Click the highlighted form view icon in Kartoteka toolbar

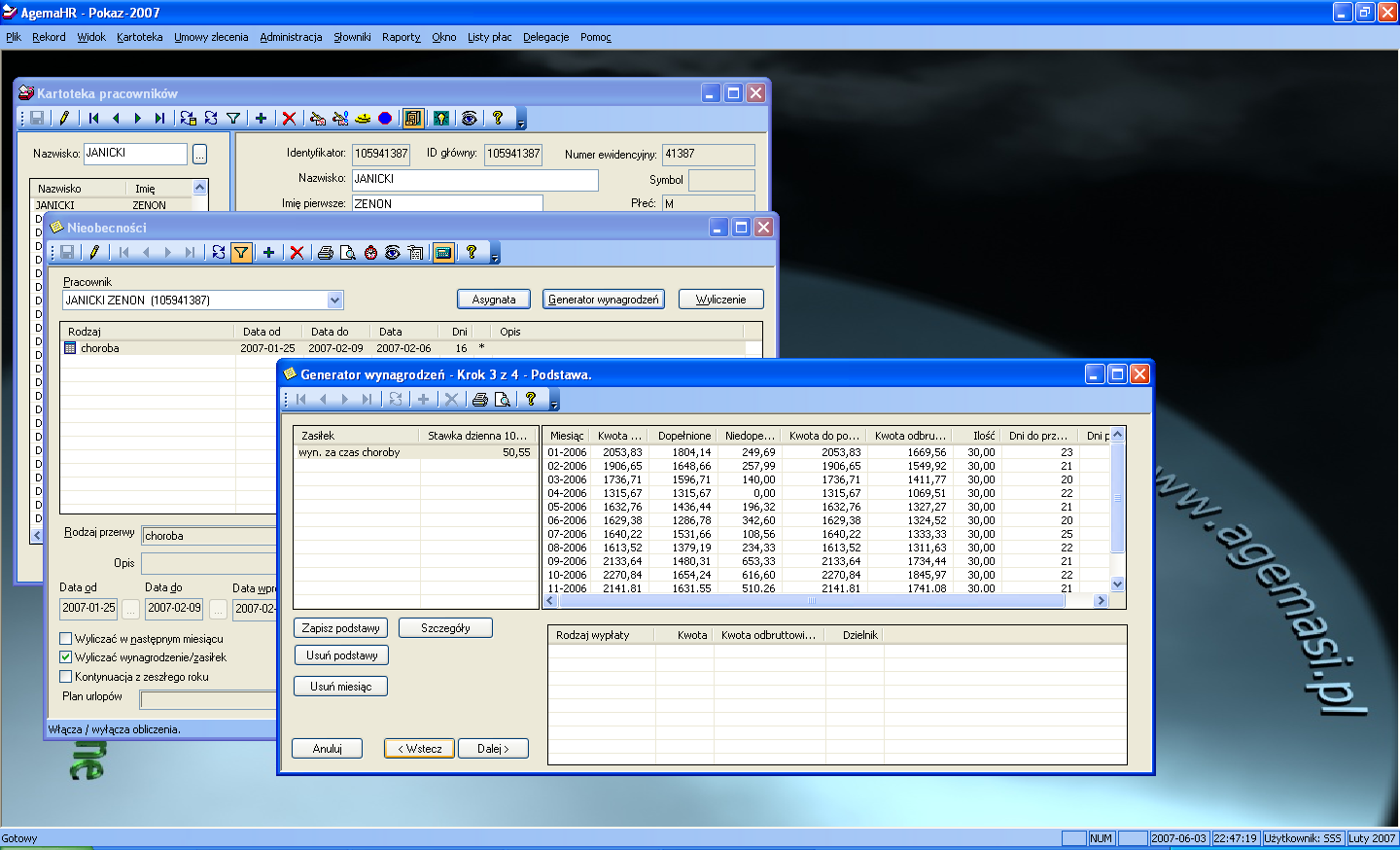click(x=413, y=118)
